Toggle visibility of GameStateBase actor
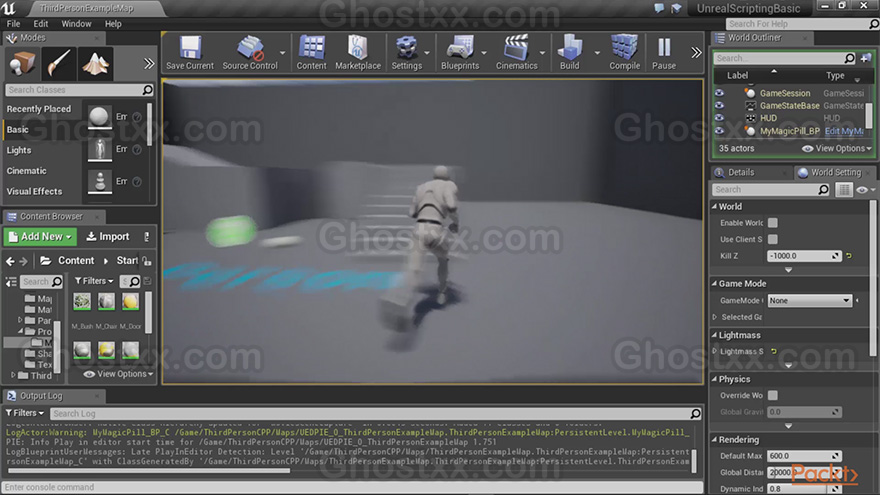The height and width of the screenshot is (495, 880). point(719,105)
